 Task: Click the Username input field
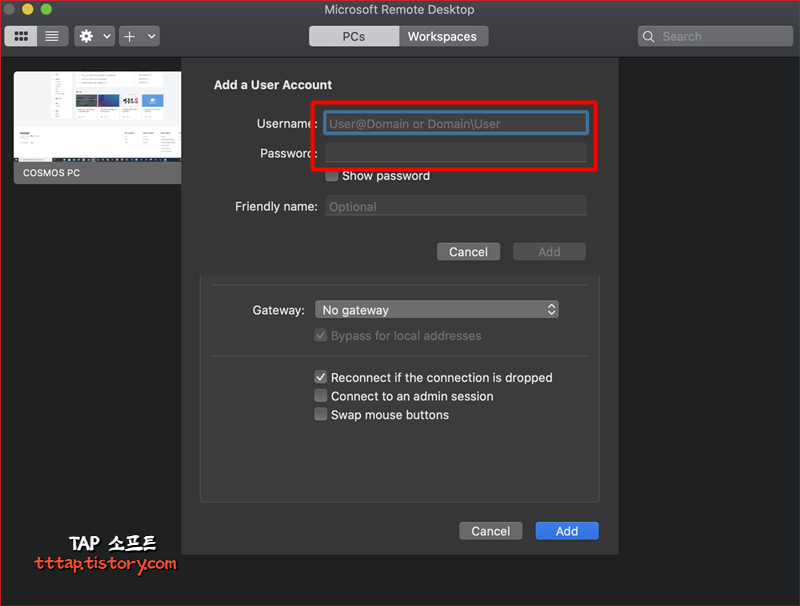point(456,123)
